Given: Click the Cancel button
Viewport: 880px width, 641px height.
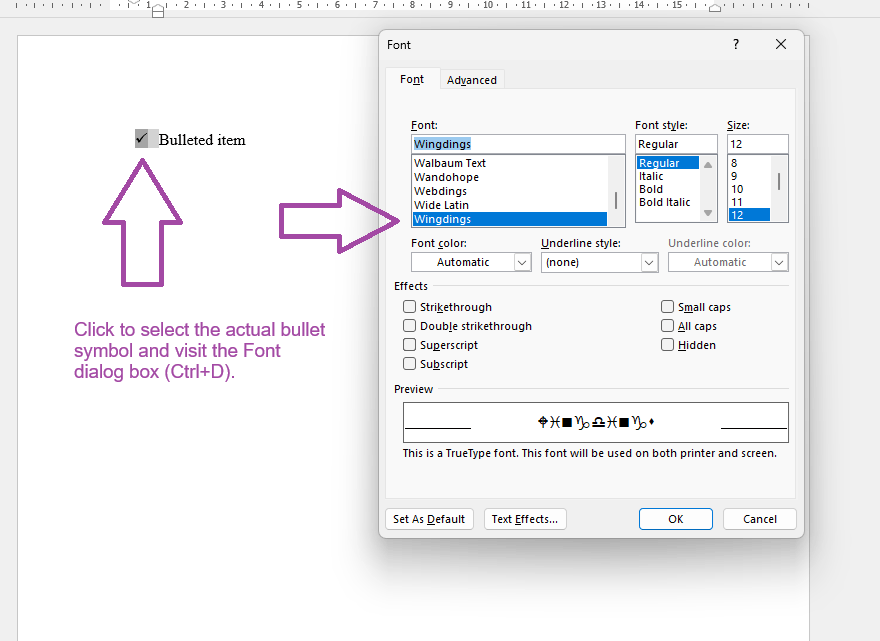Looking at the screenshot, I should click(760, 519).
